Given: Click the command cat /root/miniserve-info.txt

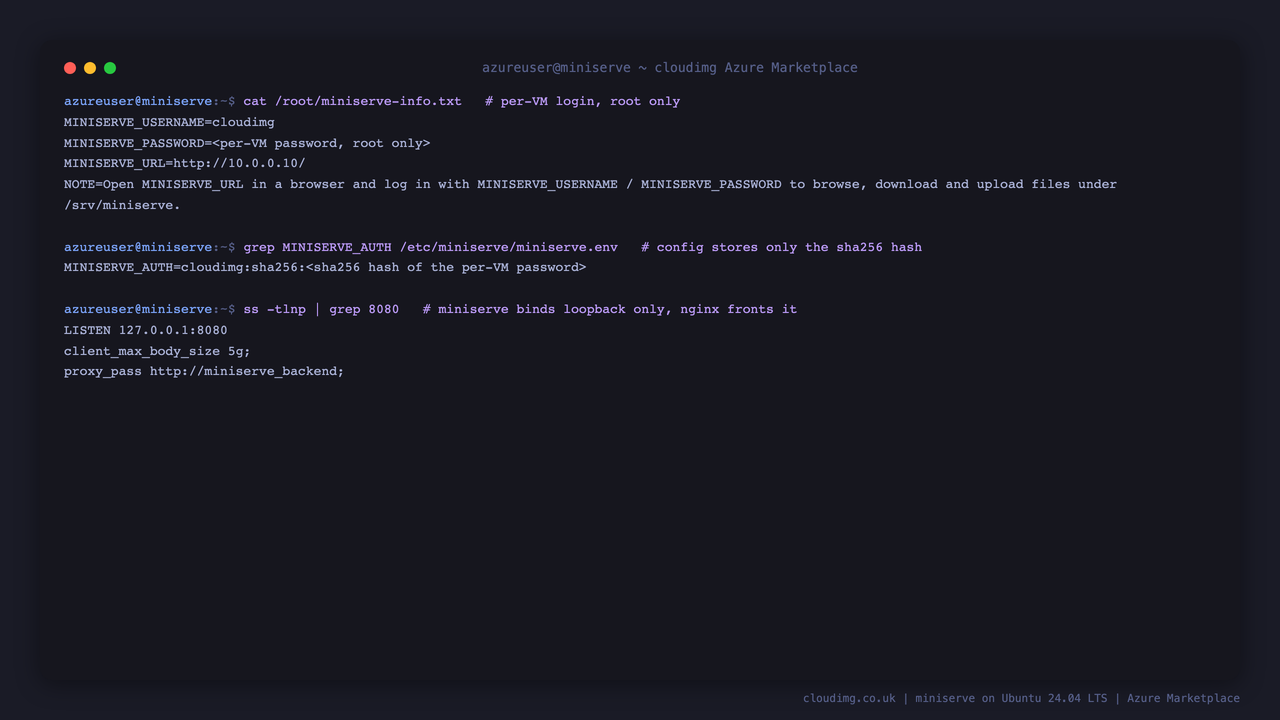Looking at the screenshot, I should tap(352, 101).
